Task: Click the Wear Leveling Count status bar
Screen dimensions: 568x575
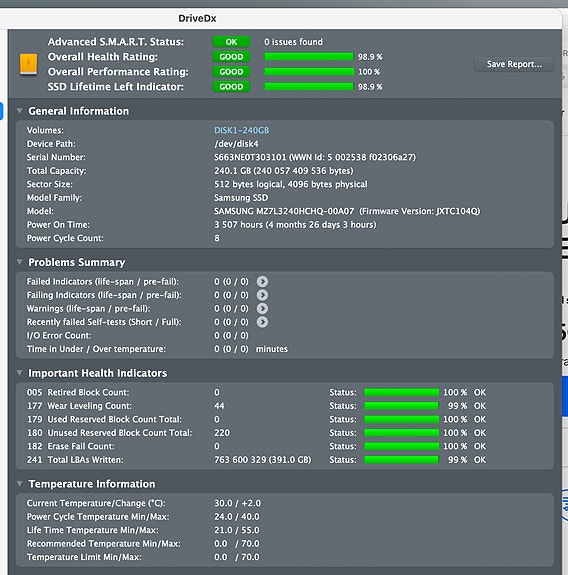Action: click(x=402, y=406)
